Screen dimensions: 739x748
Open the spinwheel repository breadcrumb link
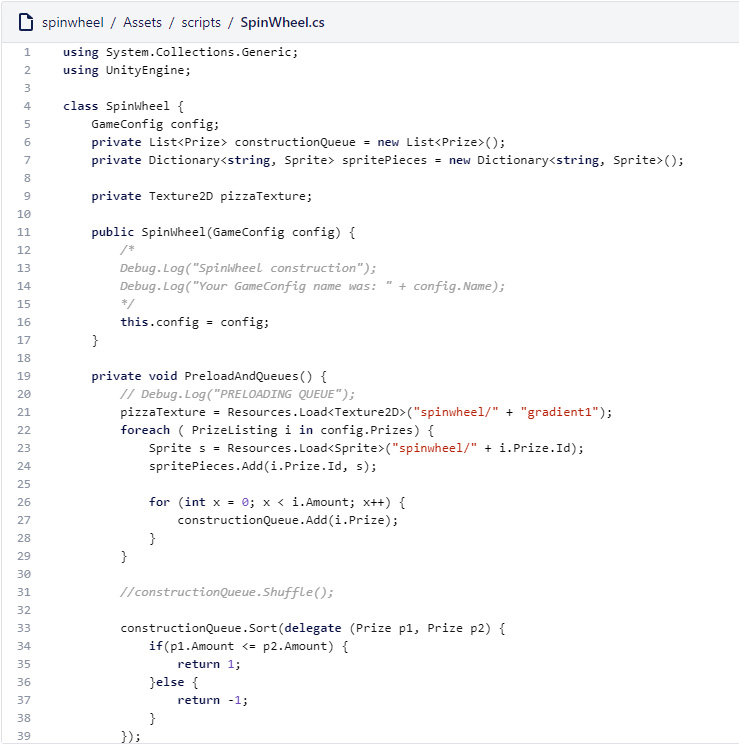pyautogui.click(x=73, y=22)
